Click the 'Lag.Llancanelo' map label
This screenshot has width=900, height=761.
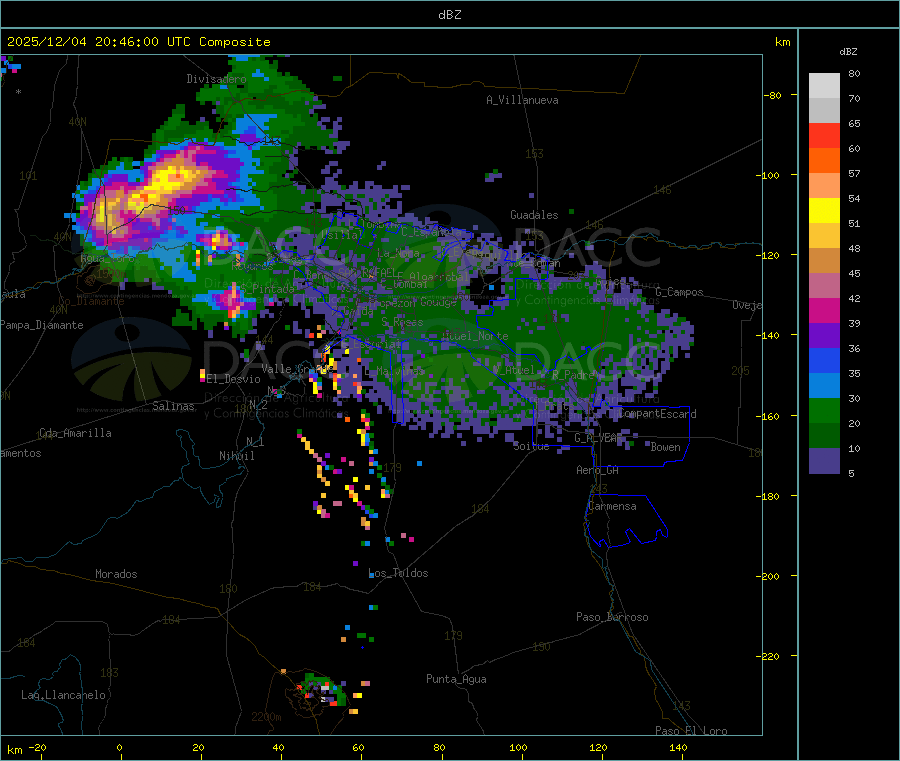63,695
